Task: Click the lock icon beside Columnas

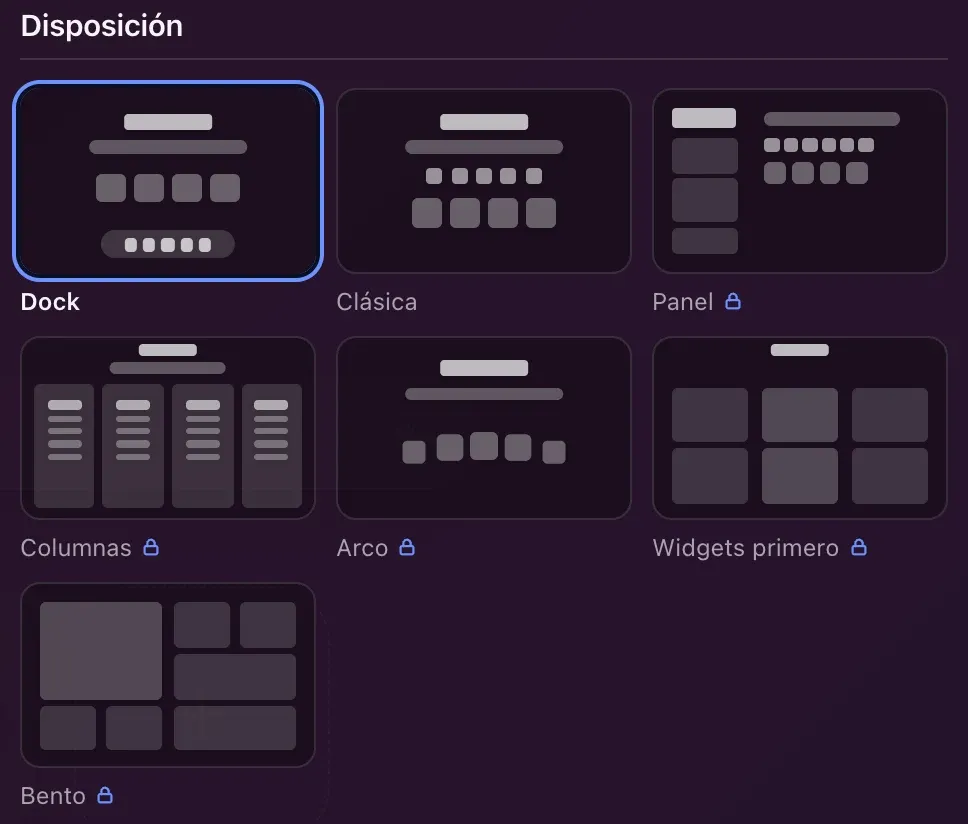Action: click(151, 547)
